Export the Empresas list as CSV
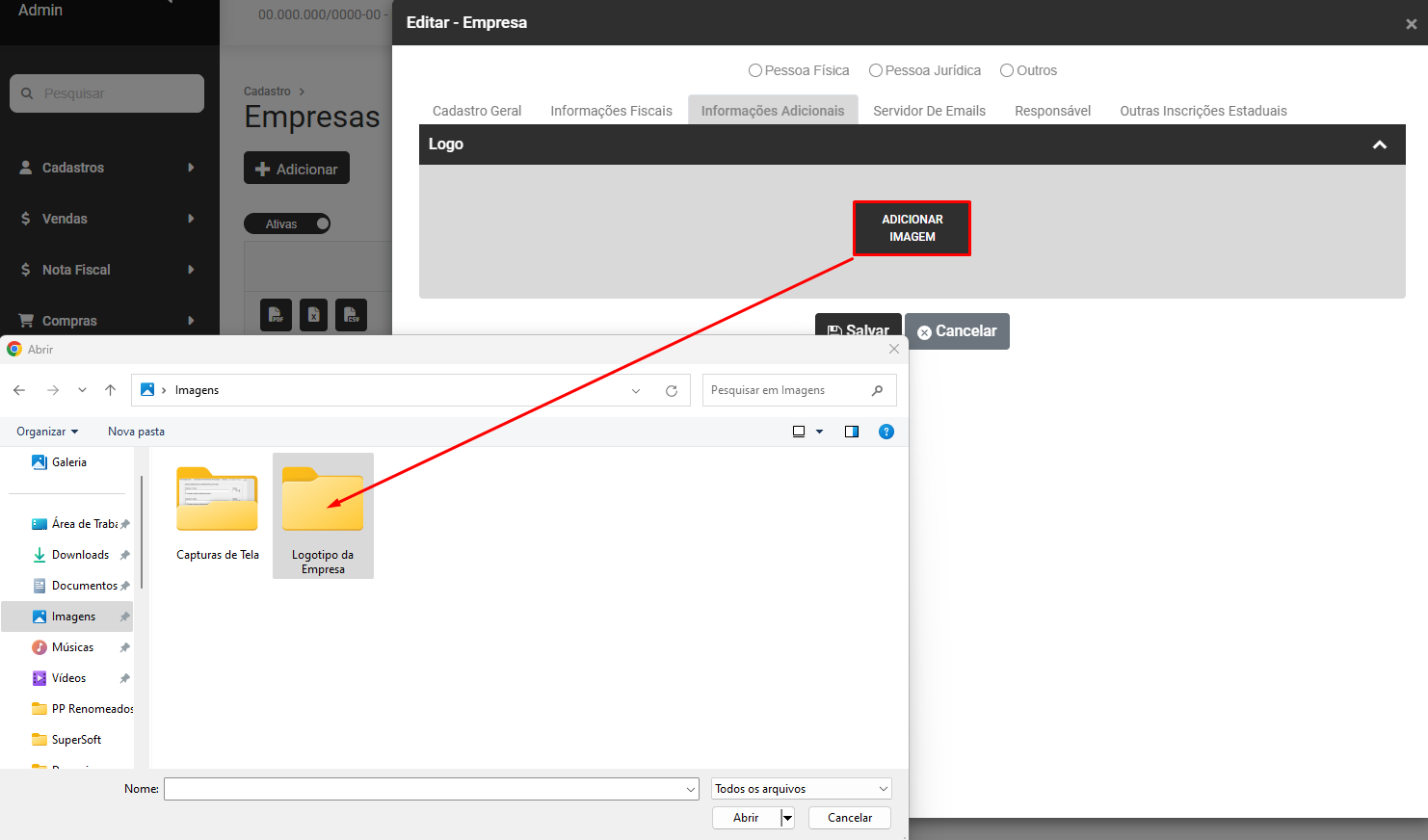Image resolution: width=1428 pixels, height=840 pixels. [x=351, y=315]
